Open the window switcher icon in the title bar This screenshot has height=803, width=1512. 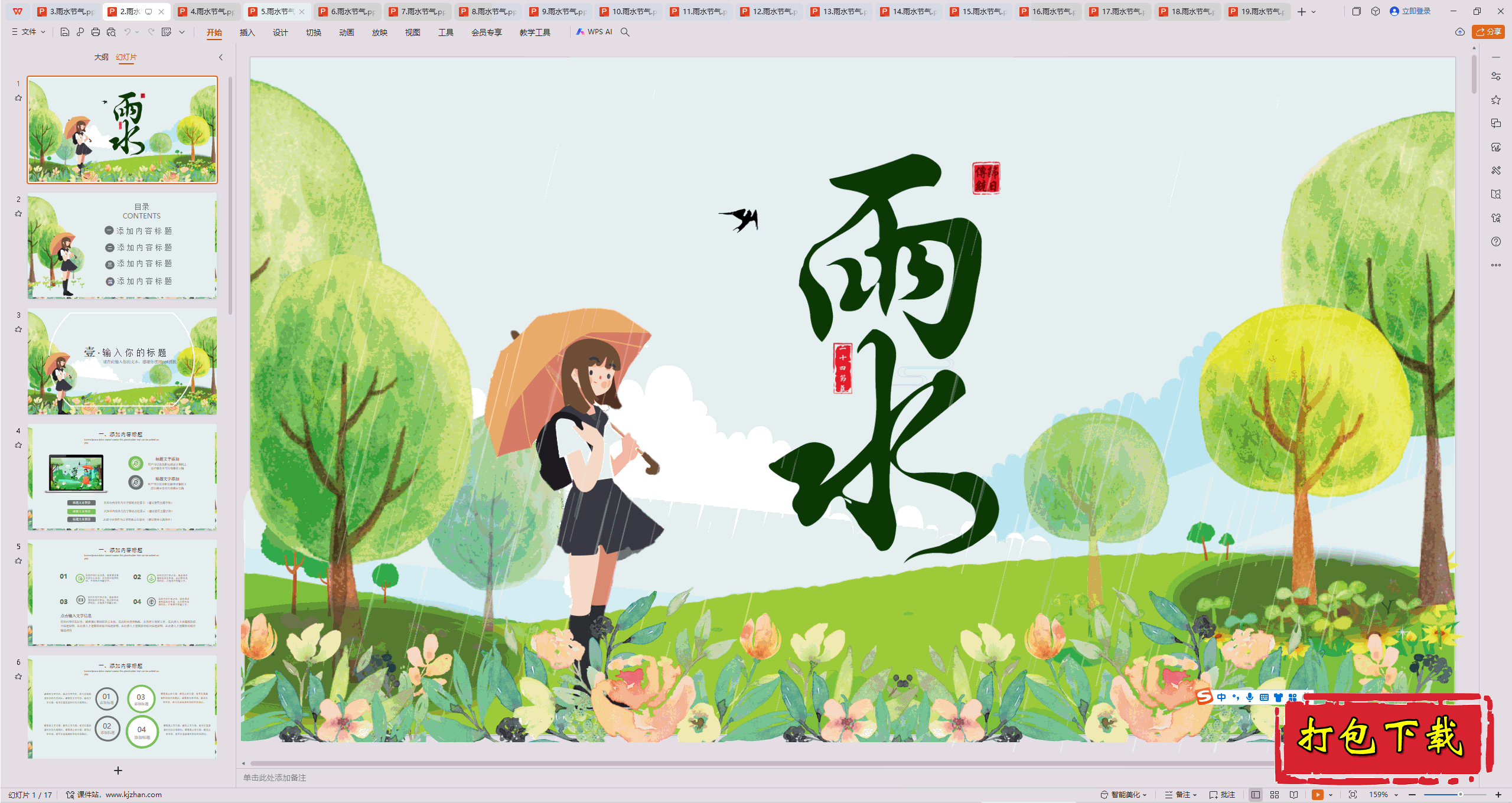1356,11
